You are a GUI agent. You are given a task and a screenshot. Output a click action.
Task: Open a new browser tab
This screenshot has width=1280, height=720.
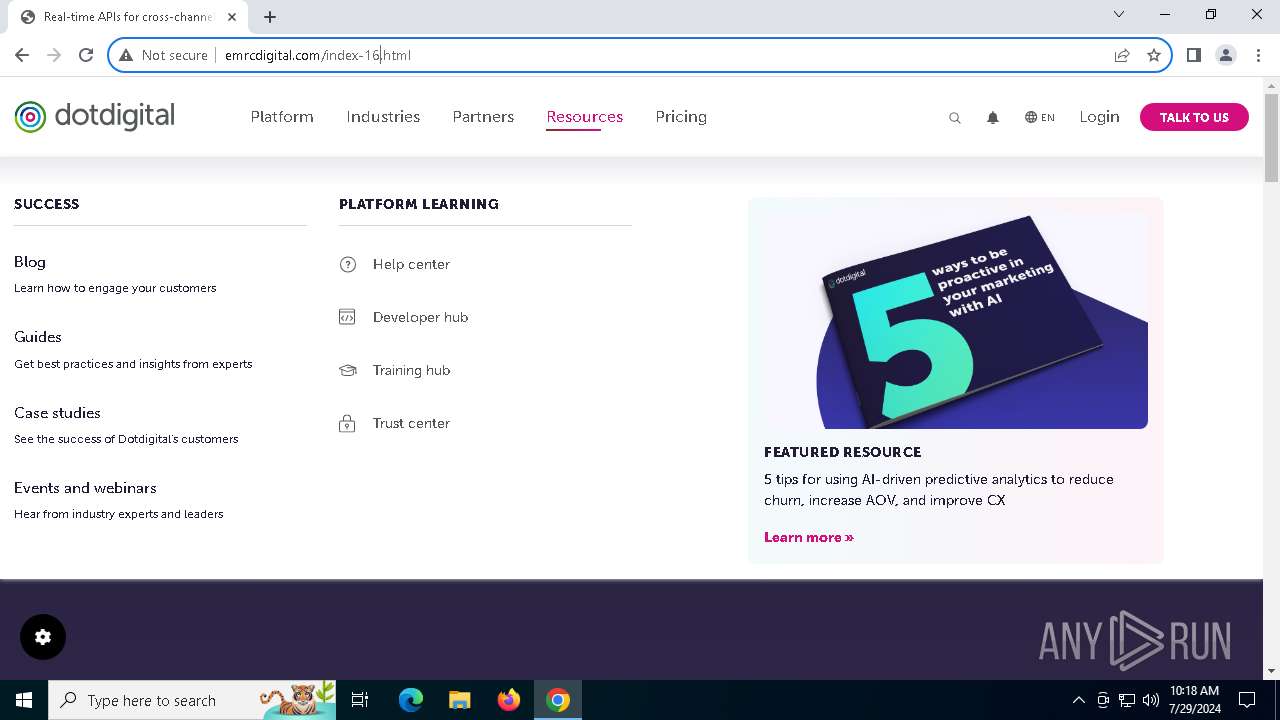point(270,17)
